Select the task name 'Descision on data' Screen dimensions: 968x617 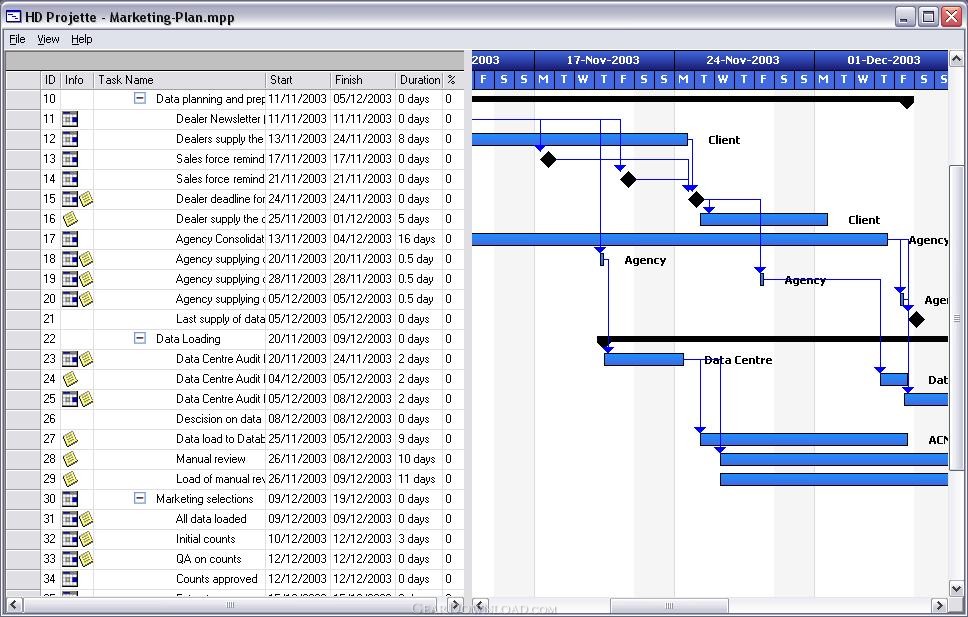click(219, 419)
